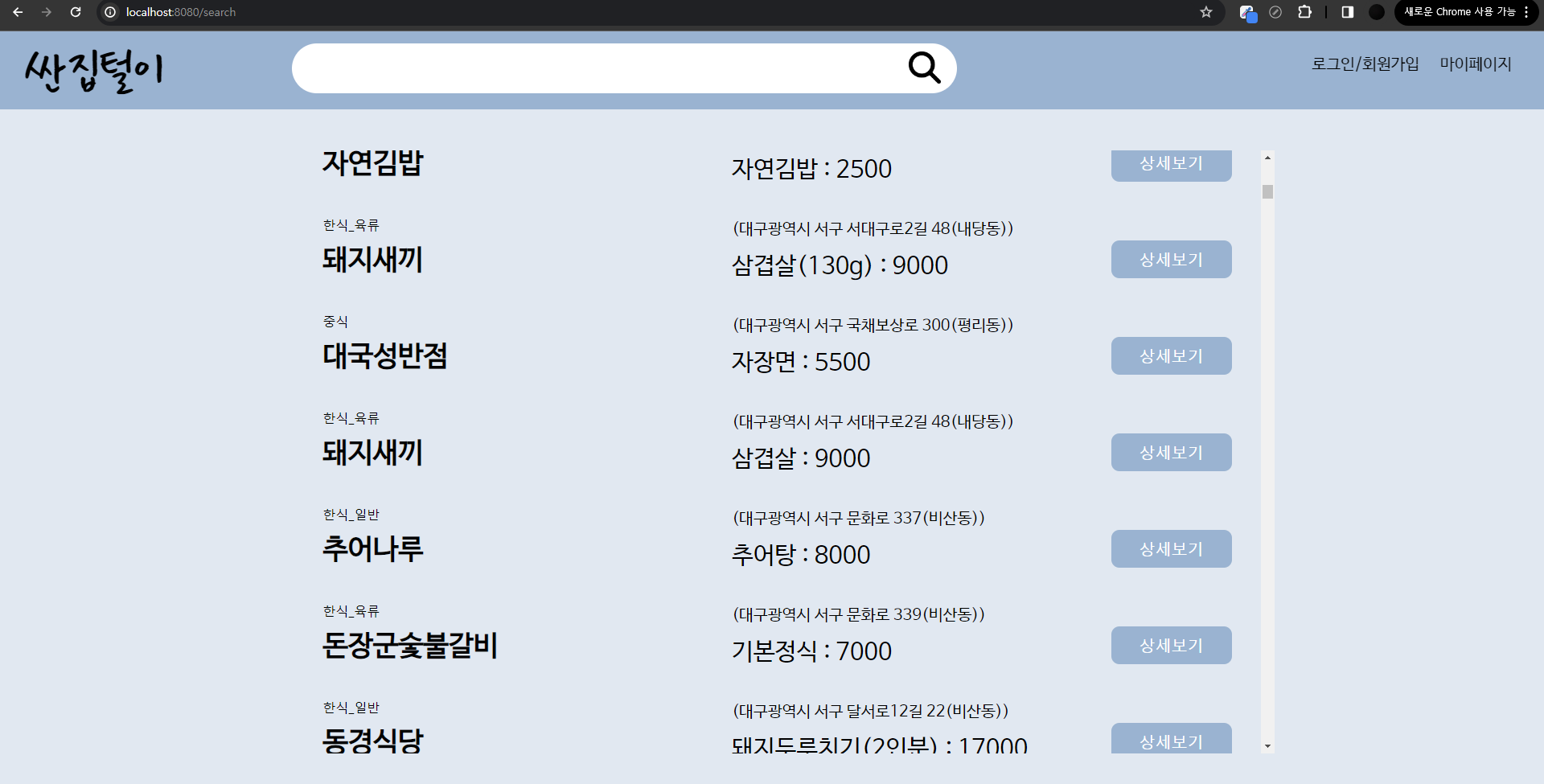Image resolution: width=1544 pixels, height=784 pixels.
Task: Click the address bar URL localhost:8080/search
Action: pos(181,12)
